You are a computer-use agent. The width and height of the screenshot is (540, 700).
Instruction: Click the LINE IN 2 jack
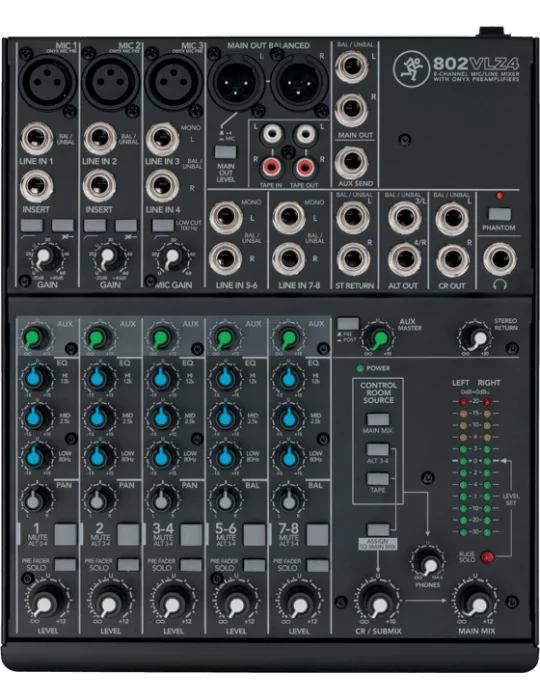pos(100,139)
